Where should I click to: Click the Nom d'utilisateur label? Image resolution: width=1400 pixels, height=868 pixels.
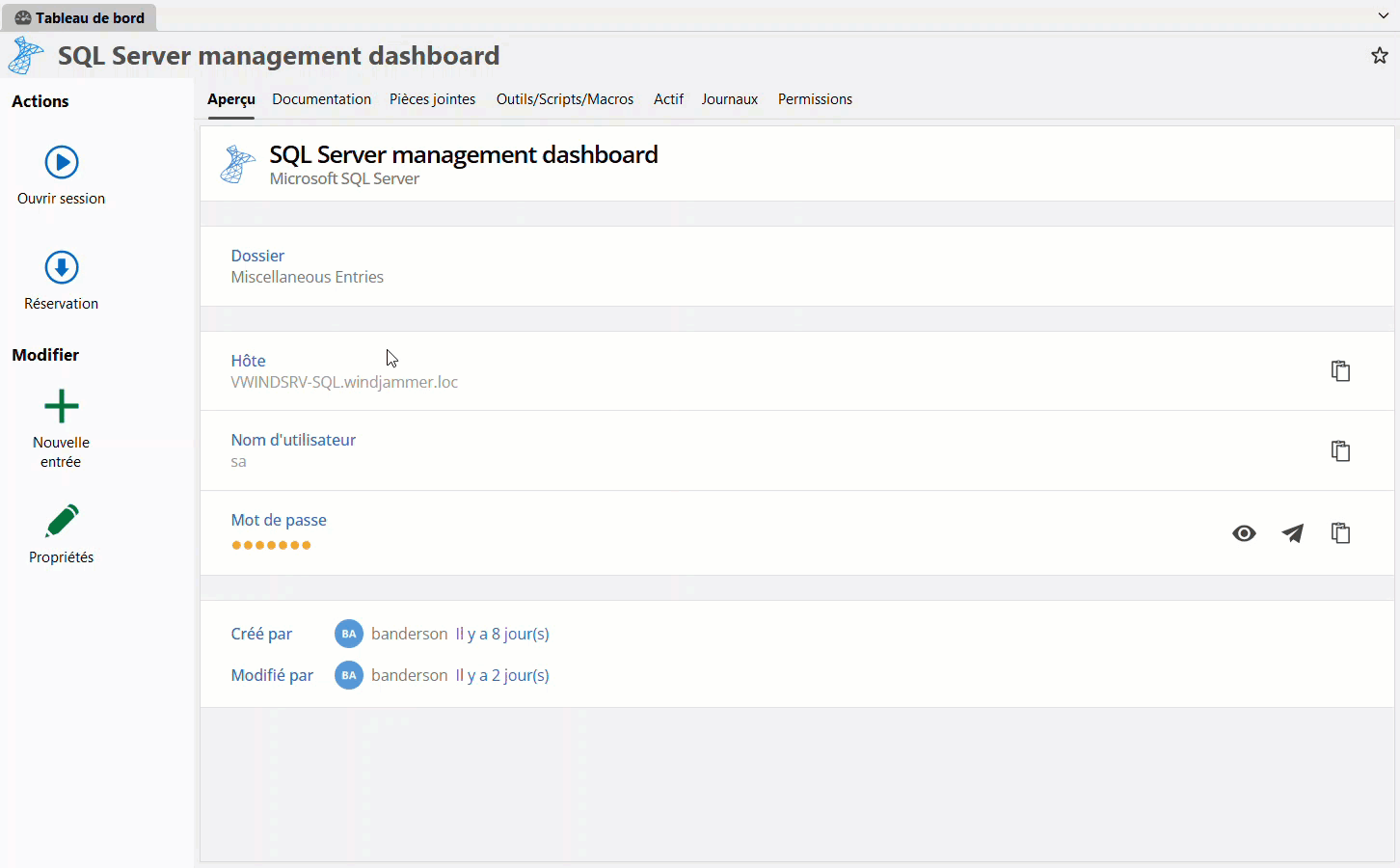[293, 440]
